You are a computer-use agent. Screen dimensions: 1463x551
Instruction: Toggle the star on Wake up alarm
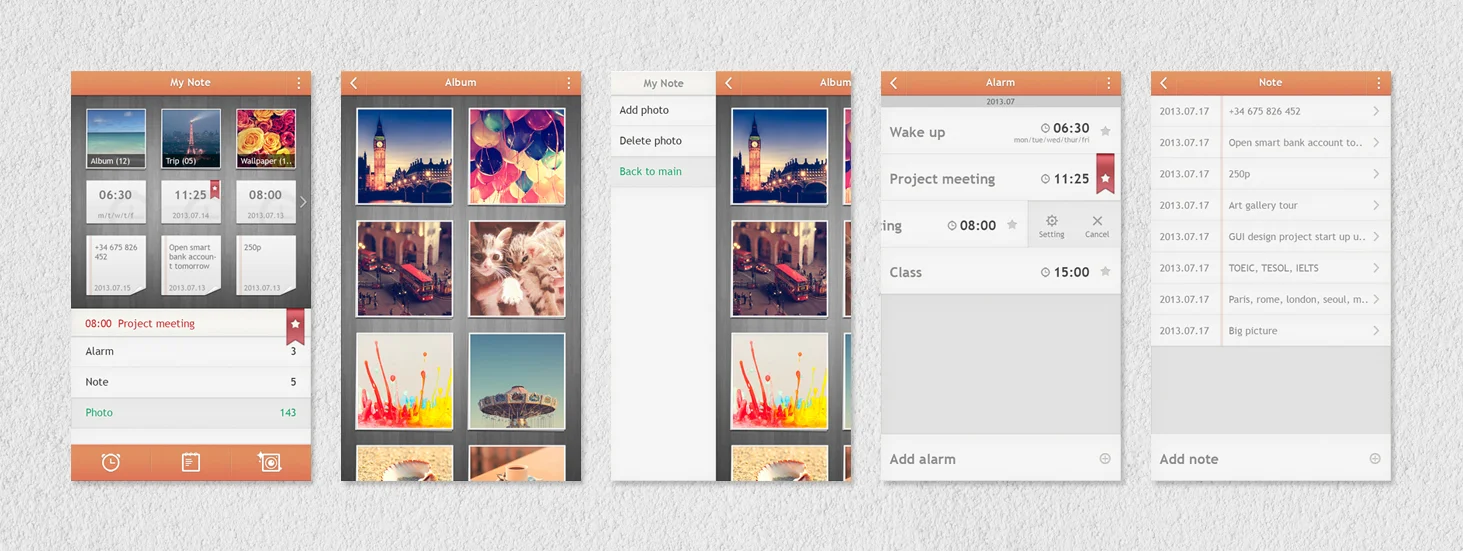click(x=1105, y=131)
